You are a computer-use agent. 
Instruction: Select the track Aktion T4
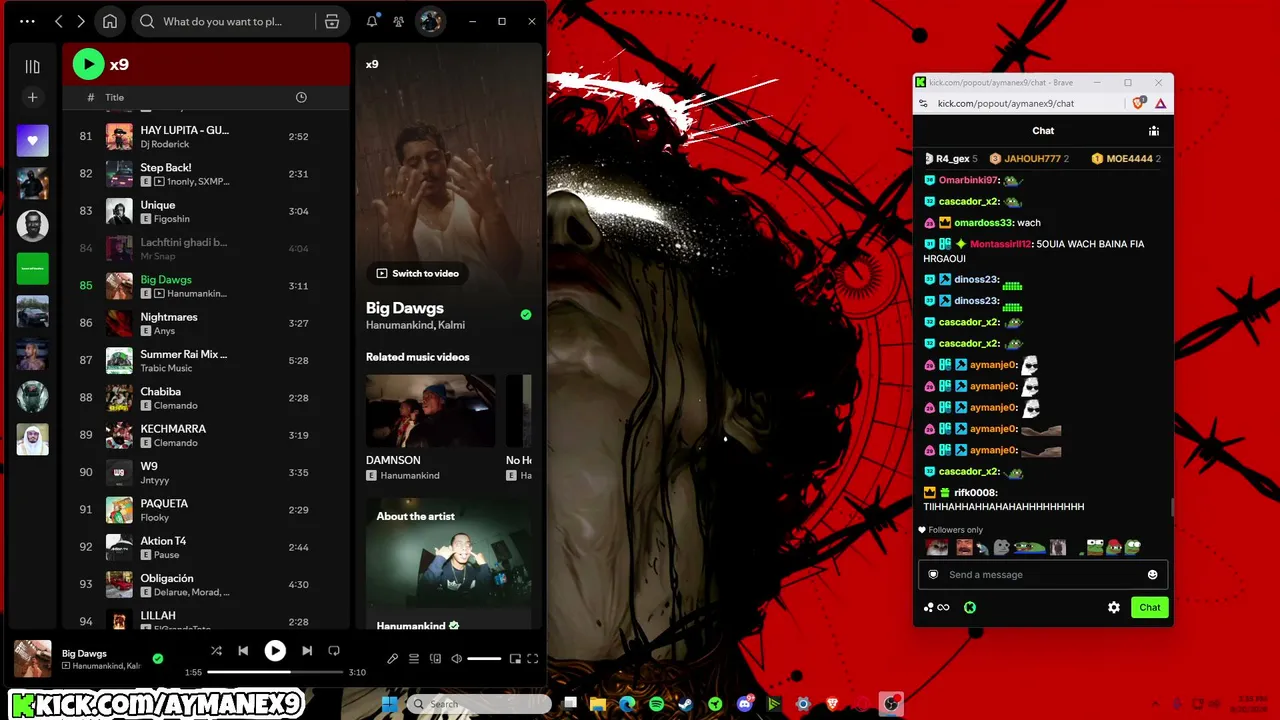tap(206, 547)
